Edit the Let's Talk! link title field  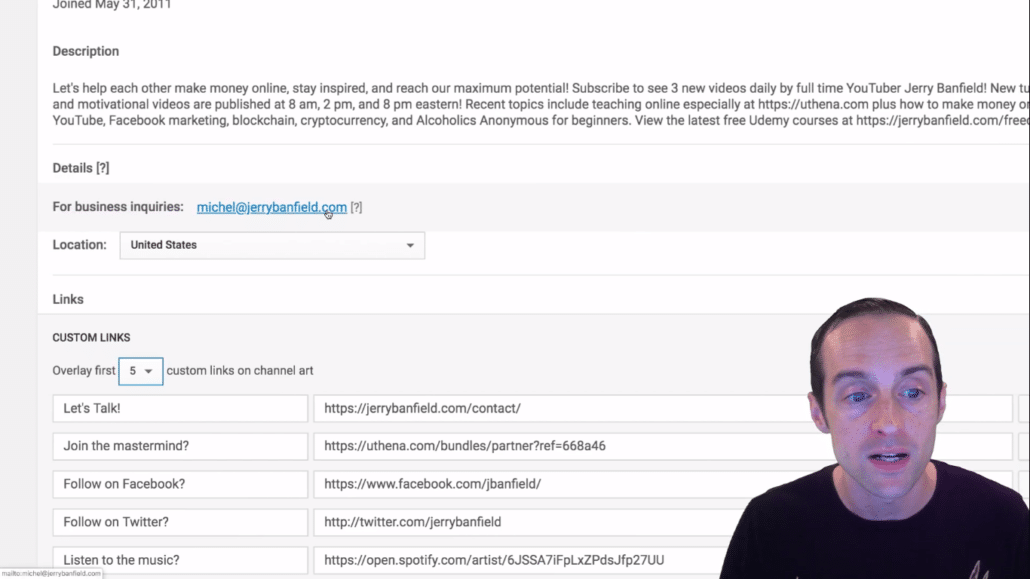point(180,408)
